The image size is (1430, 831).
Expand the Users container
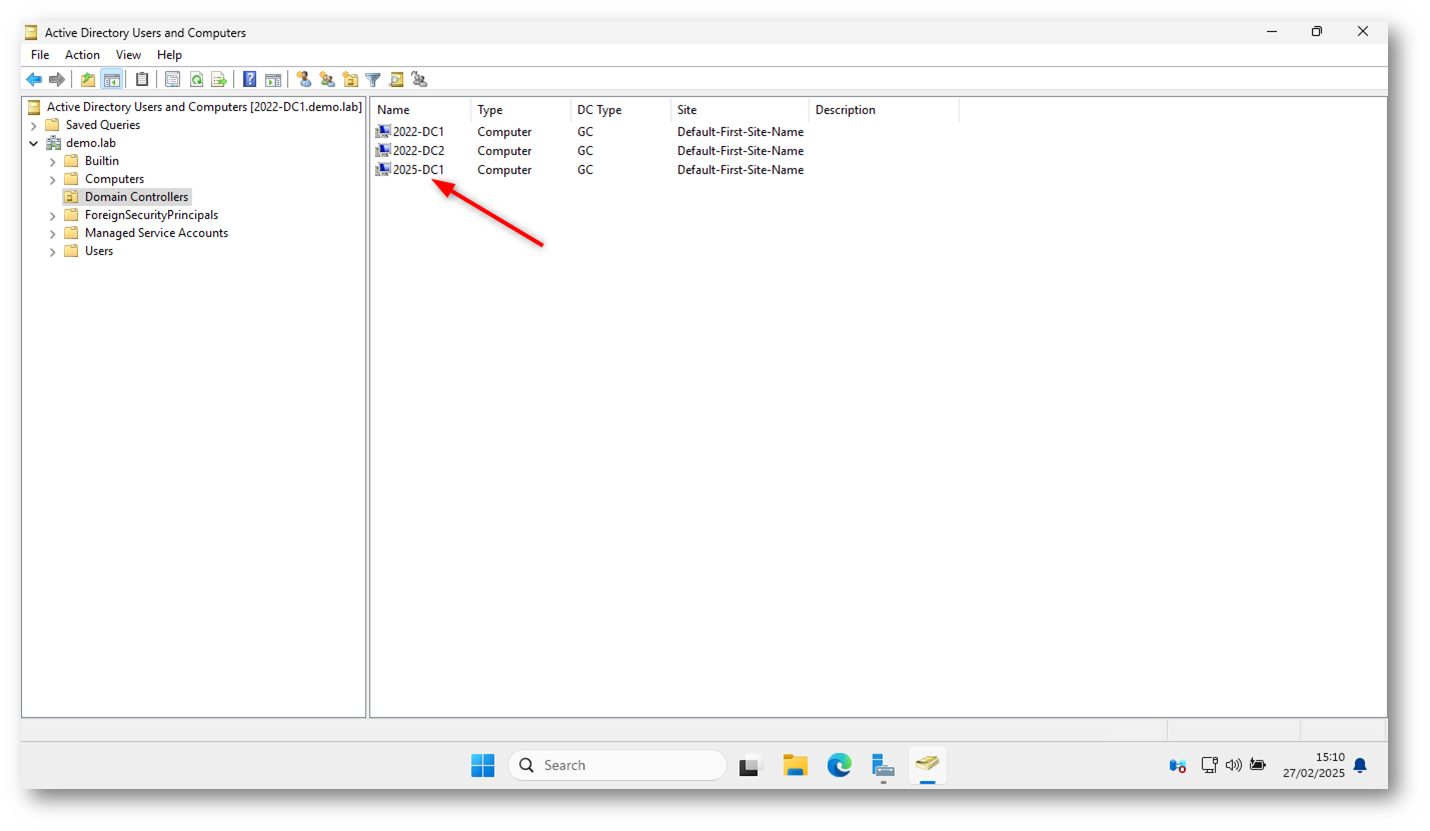(53, 251)
